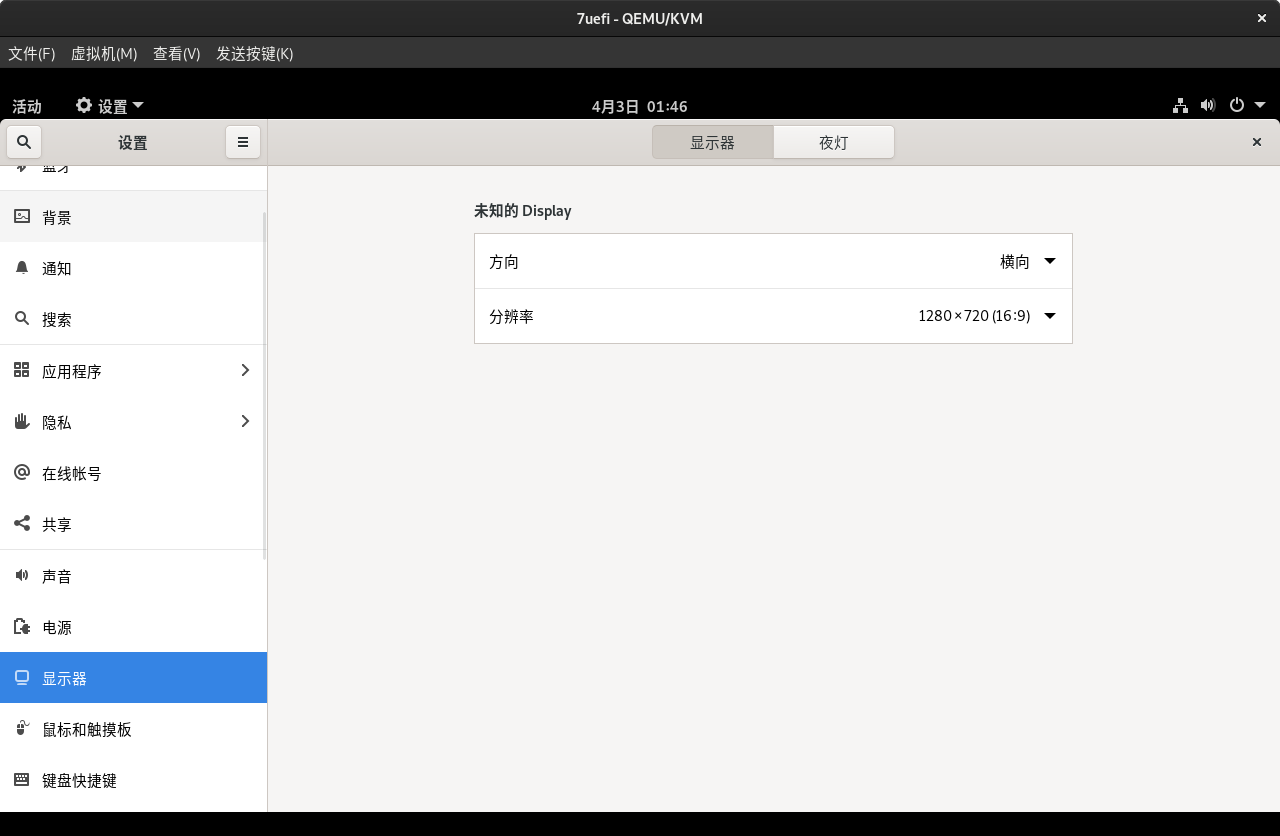Select 在线帐号 in the sidebar
Image resolution: width=1280 pixels, height=836 pixels.
point(133,472)
